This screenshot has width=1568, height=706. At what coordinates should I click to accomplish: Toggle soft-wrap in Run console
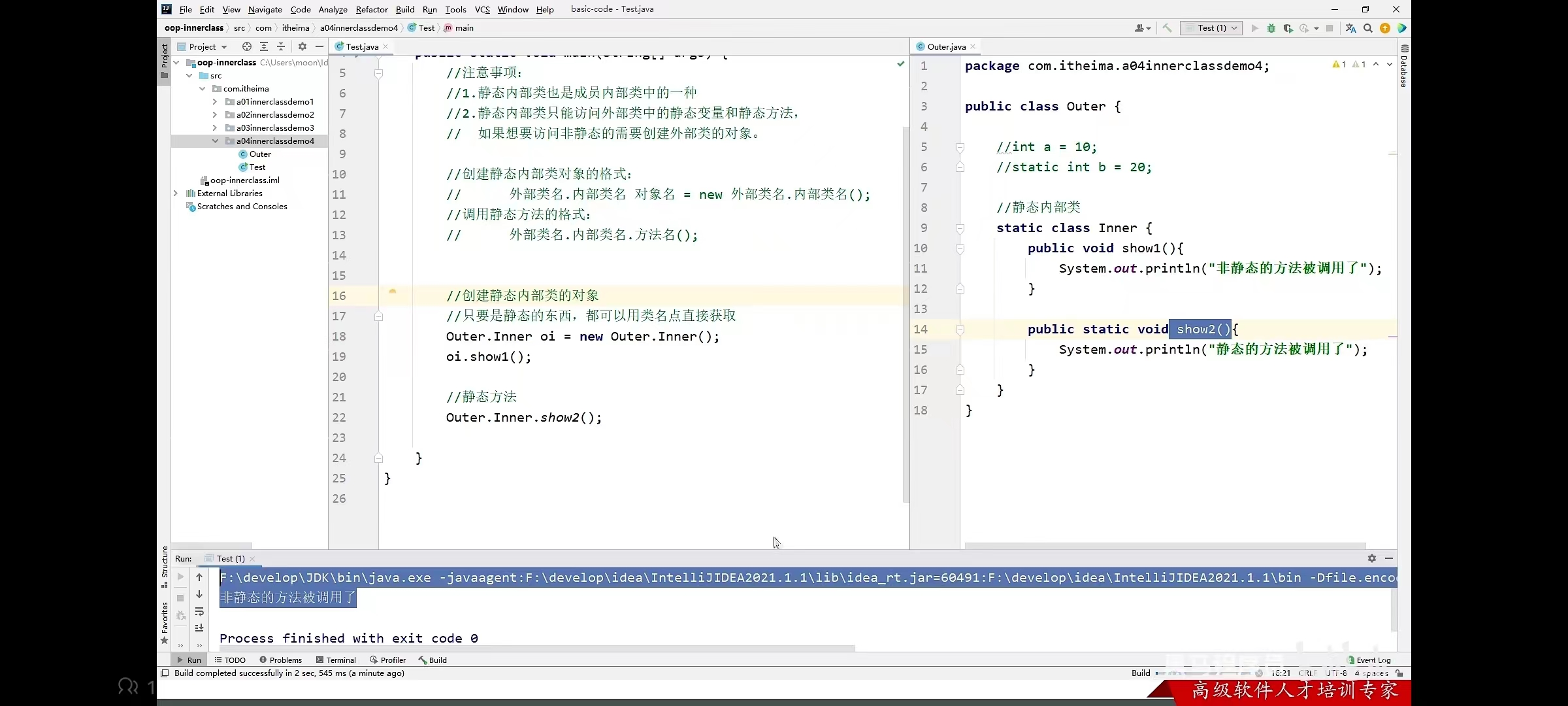(x=199, y=612)
